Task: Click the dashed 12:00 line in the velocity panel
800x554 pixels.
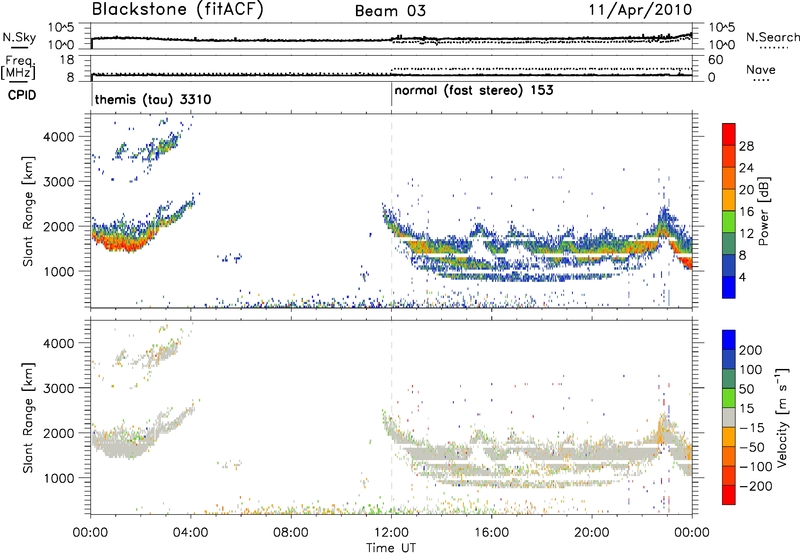Action: [391, 417]
